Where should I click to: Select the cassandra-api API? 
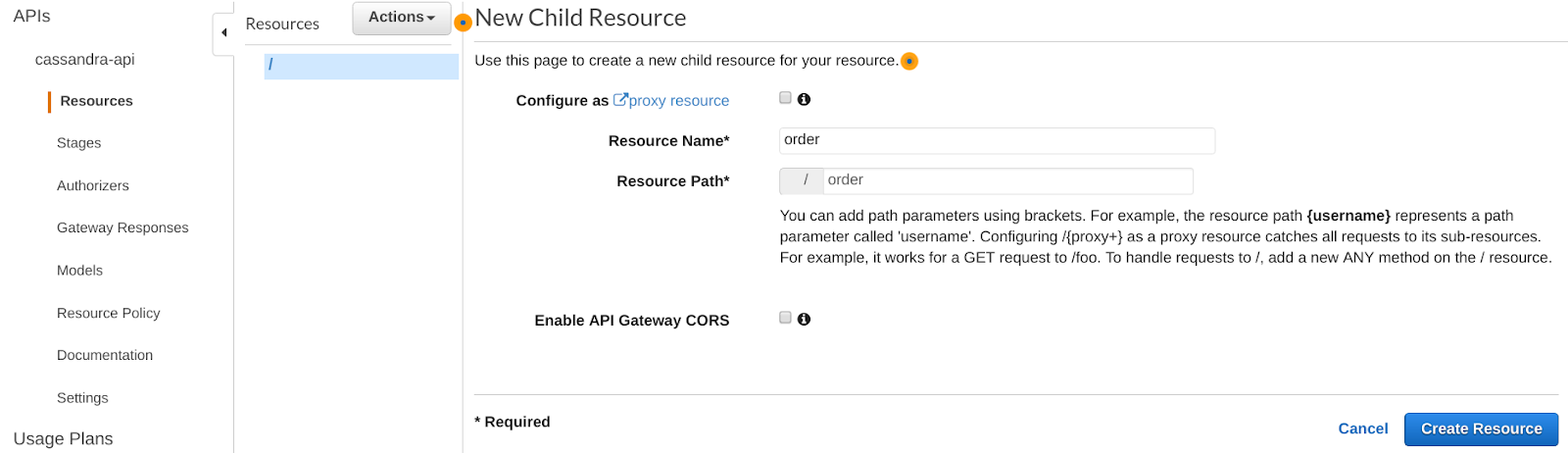(x=84, y=59)
